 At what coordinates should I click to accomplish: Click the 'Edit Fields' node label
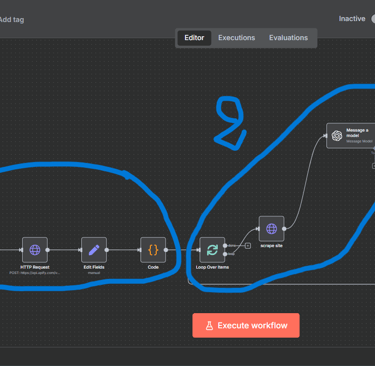tap(94, 267)
